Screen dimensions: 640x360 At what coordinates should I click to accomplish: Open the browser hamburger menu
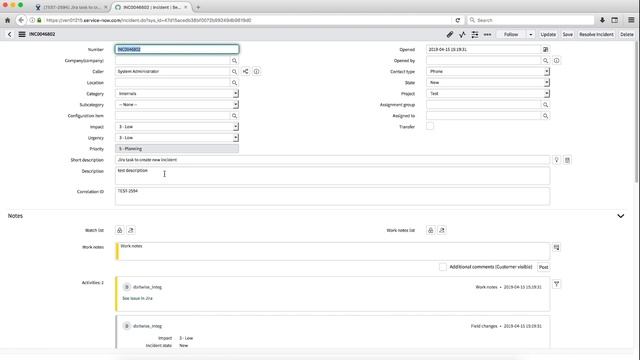coord(631,20)
